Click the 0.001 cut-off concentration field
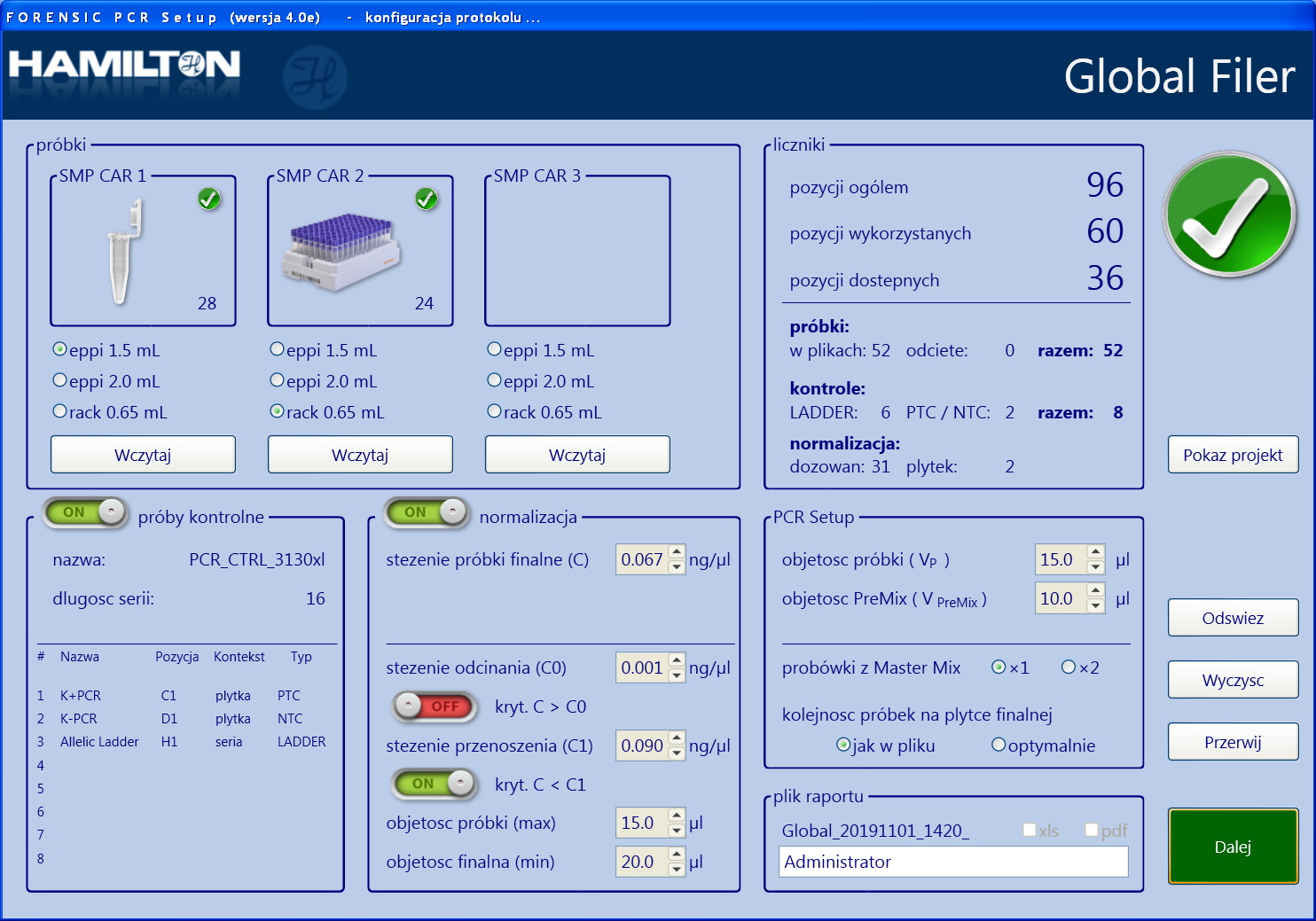Viewport: 1316px width, 921px height. [x=642, y=667]
